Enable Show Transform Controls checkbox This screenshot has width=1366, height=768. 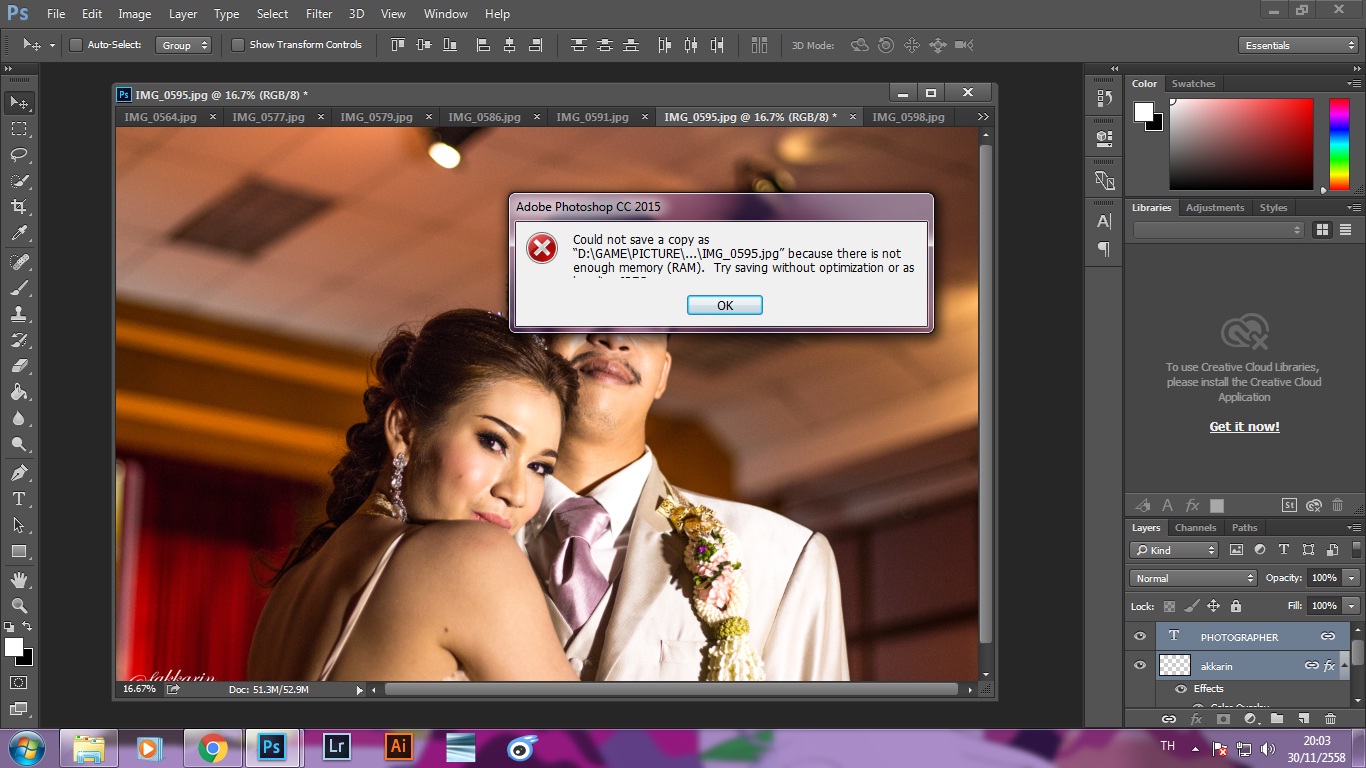[x=238, y=45]
